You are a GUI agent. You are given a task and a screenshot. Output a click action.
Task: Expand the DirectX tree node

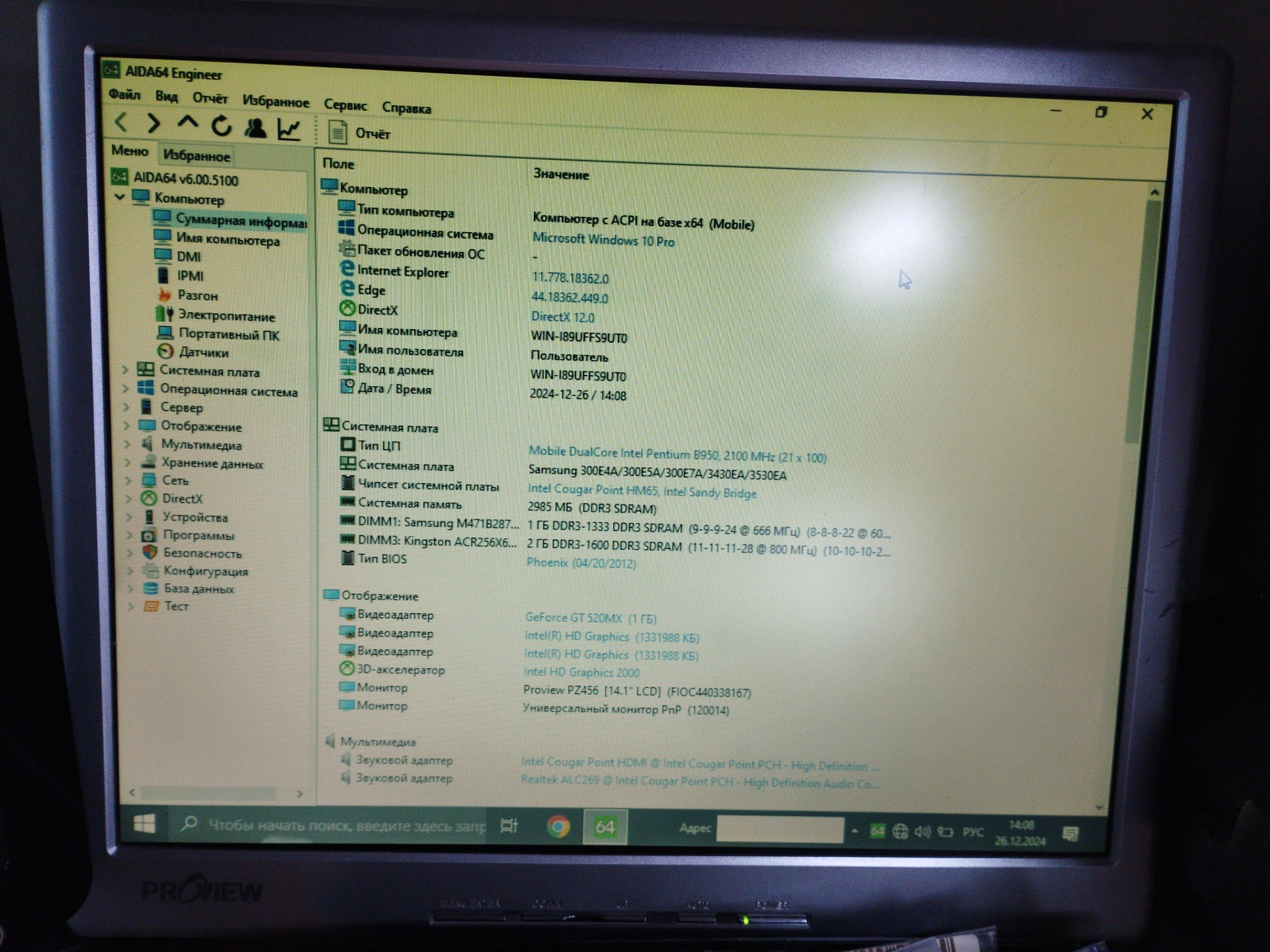pos(130,498)
